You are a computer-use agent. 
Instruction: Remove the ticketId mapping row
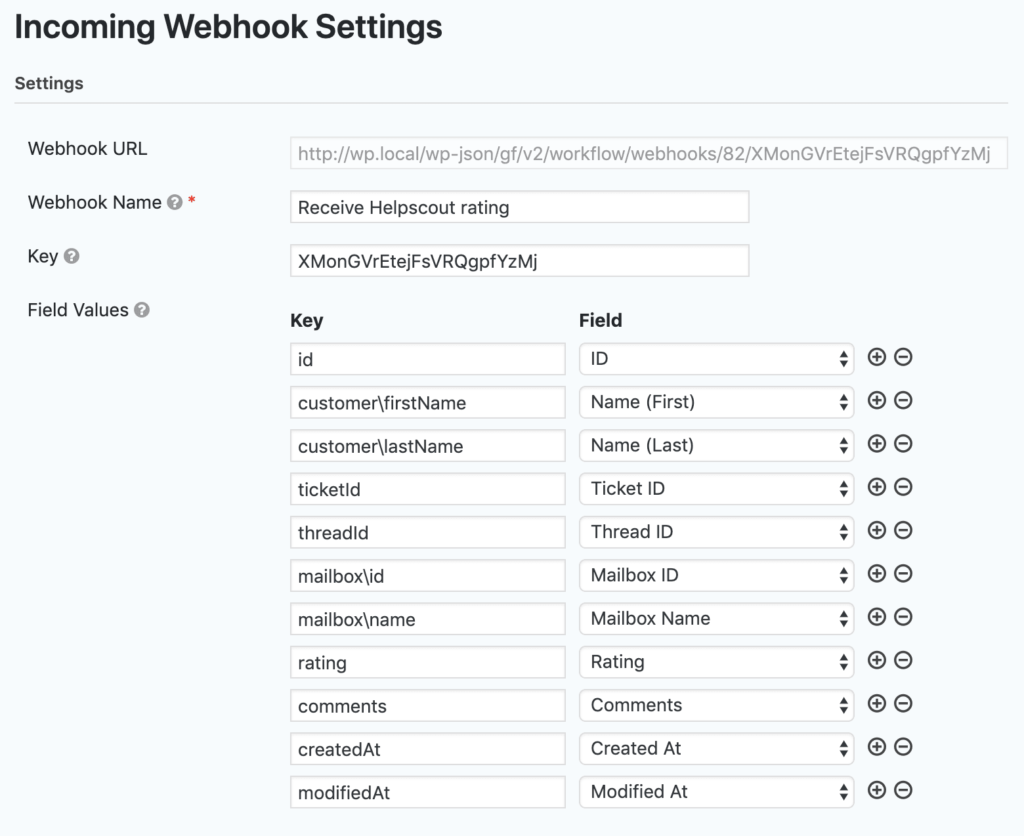(x=903, y=487)
